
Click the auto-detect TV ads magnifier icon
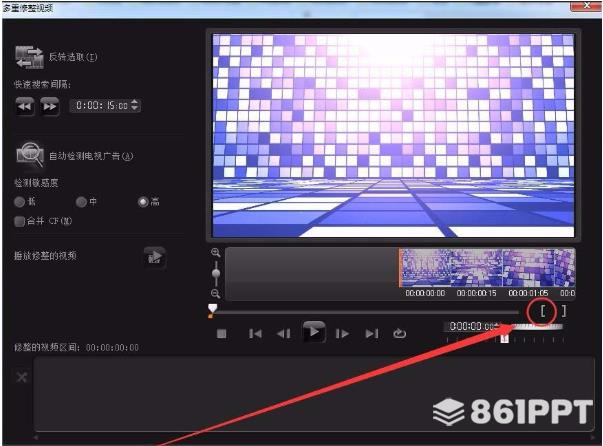tap(30, 155)
